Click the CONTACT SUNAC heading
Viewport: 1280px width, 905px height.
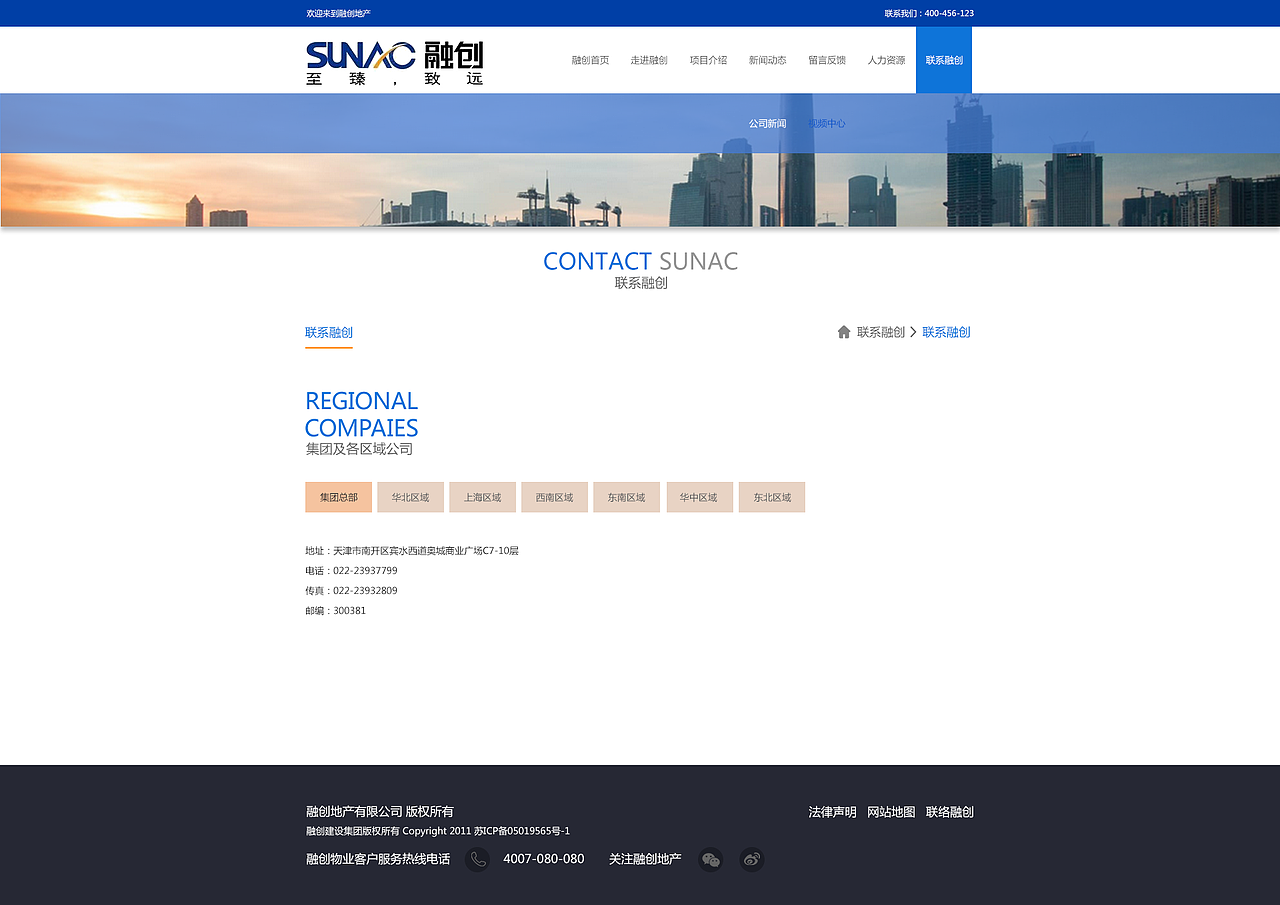pos(641,261)
